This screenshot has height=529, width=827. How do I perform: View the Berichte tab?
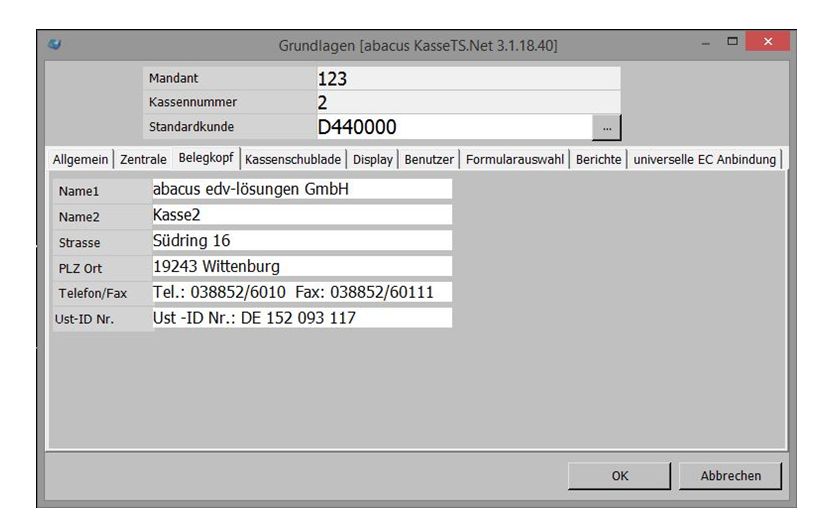click(x=598, y=159)
